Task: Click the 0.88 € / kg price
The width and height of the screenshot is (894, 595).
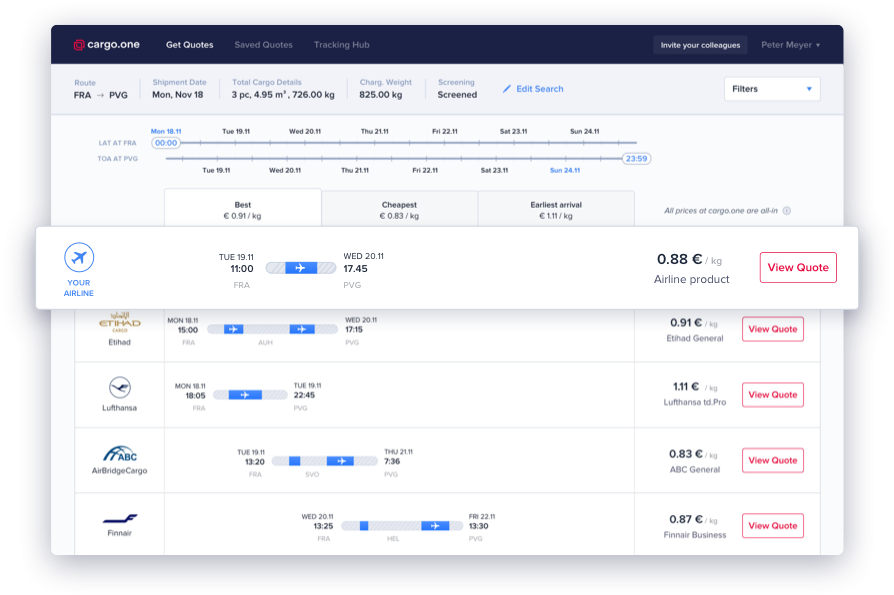Action: (x=689, y=259)
